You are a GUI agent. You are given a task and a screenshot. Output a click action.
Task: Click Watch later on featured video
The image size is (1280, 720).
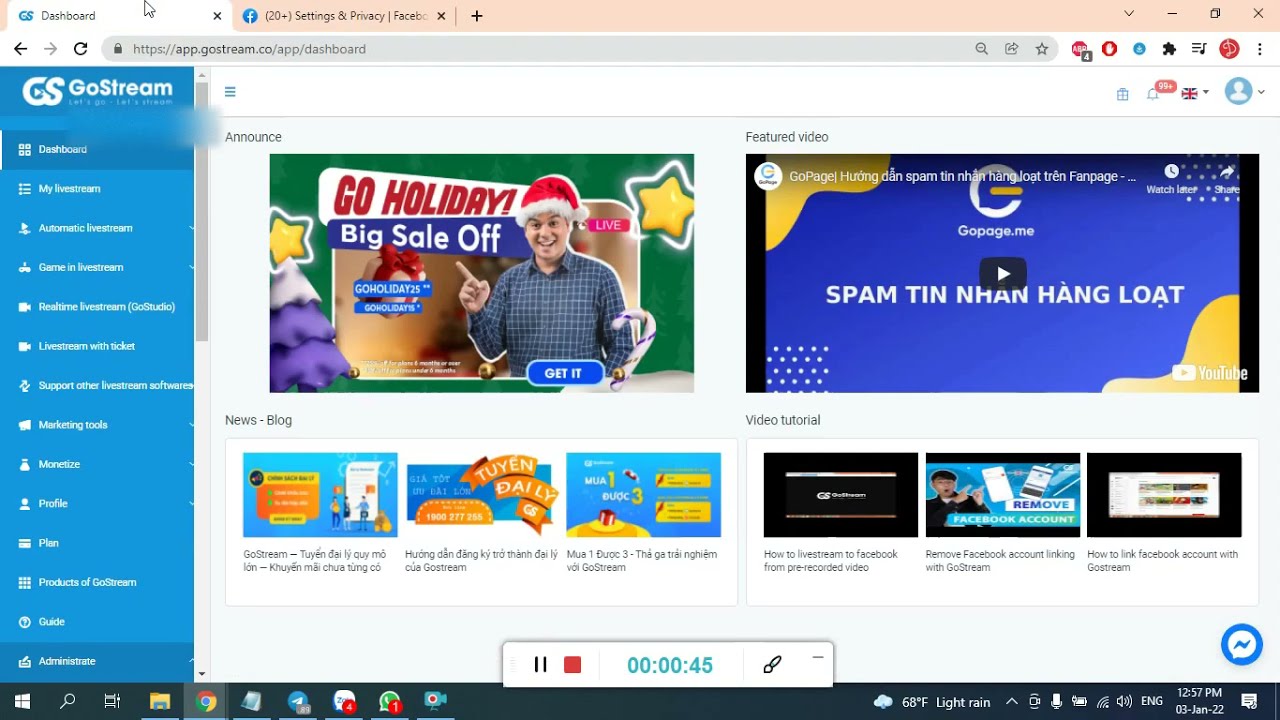point(1171,179)
